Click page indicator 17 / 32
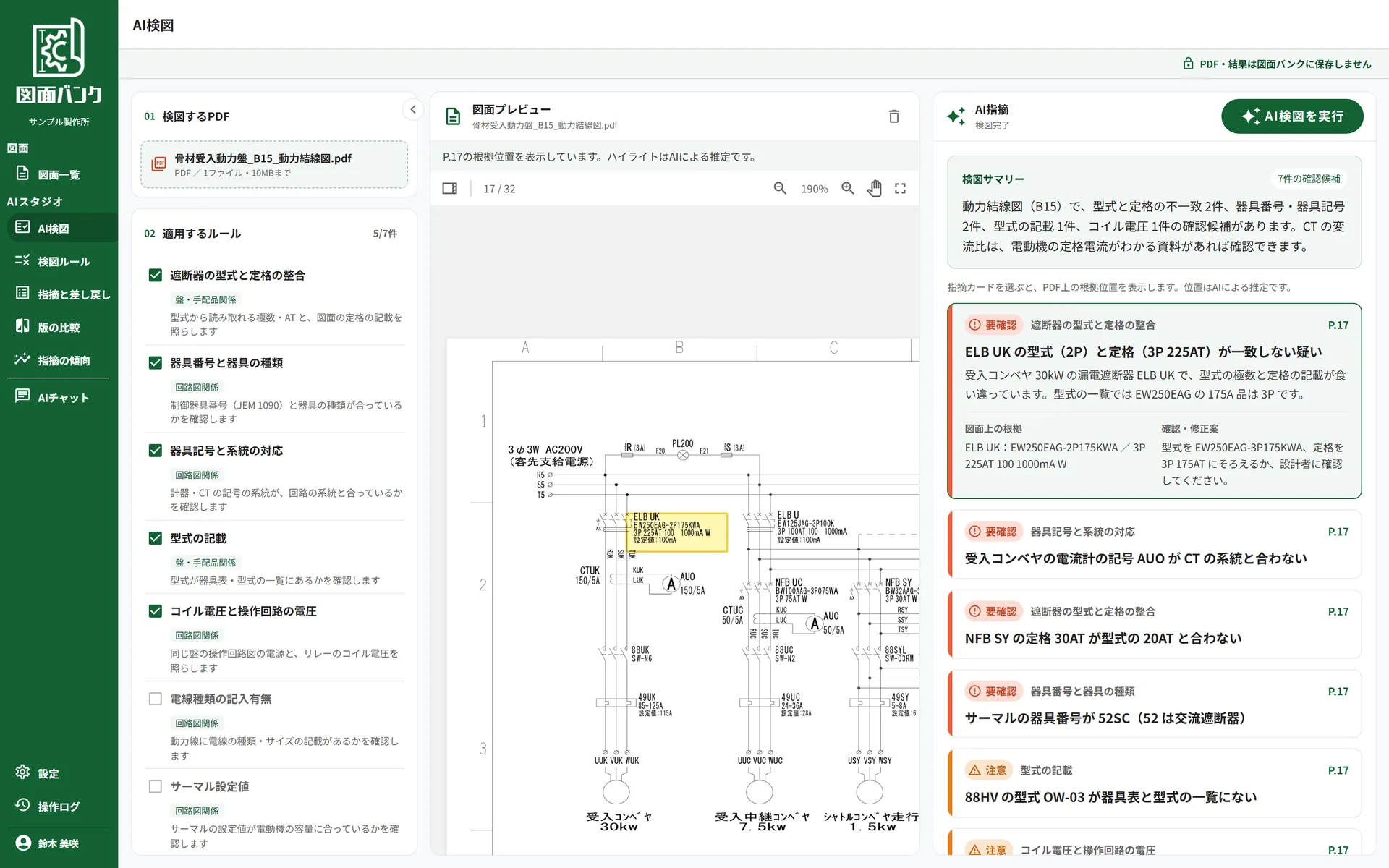The width and height of the screenshot is (1389, 868). click(499, 189)
